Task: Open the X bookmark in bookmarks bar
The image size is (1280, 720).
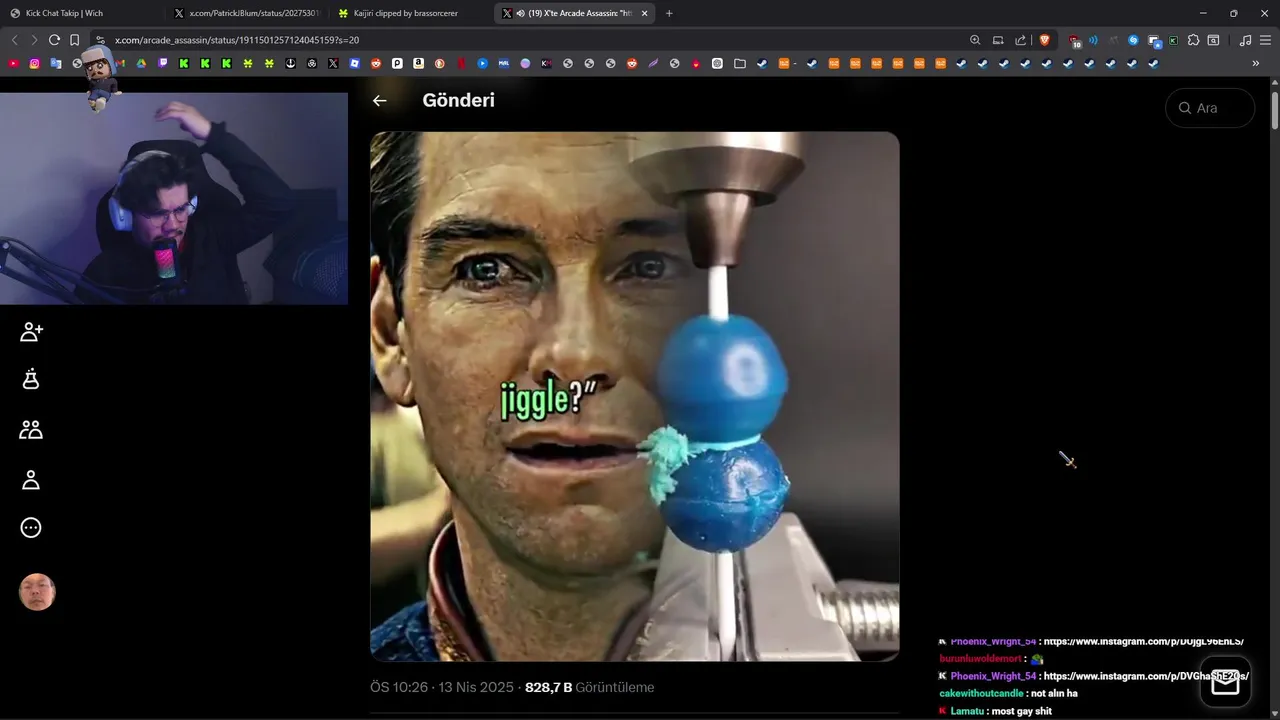Action: point(333,63)
